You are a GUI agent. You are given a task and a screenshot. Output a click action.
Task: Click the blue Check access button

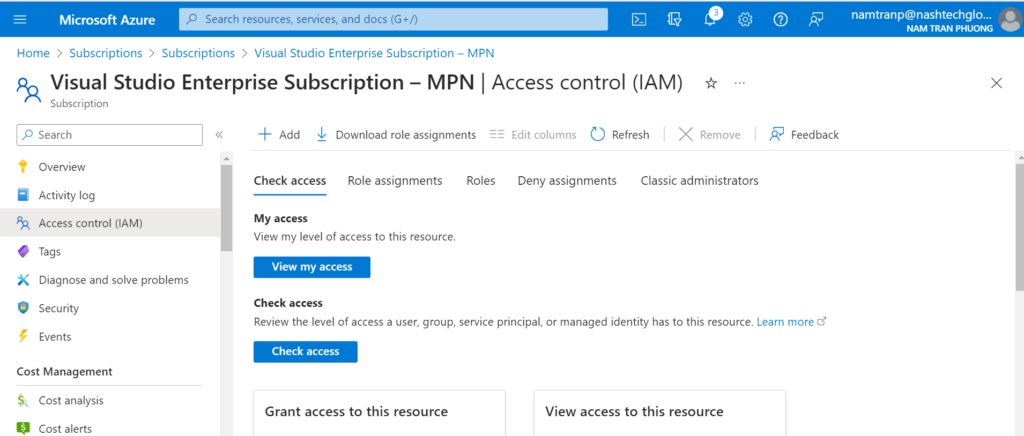(305, 352)
